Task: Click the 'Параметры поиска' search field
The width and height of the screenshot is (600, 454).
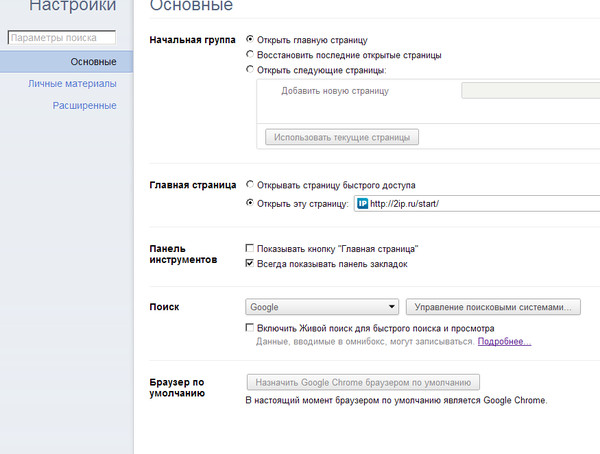Action: 62,39
